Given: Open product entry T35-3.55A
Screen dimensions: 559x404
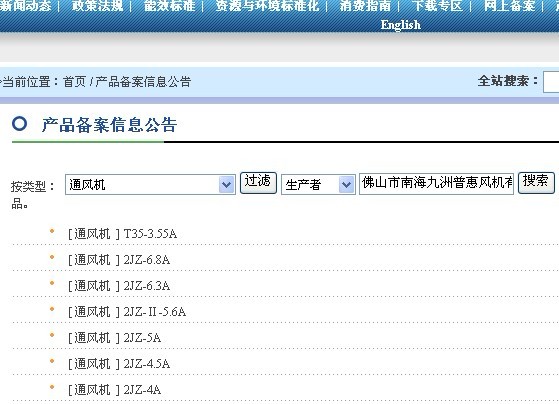Looking at the screenshot, I should [122, 234].
